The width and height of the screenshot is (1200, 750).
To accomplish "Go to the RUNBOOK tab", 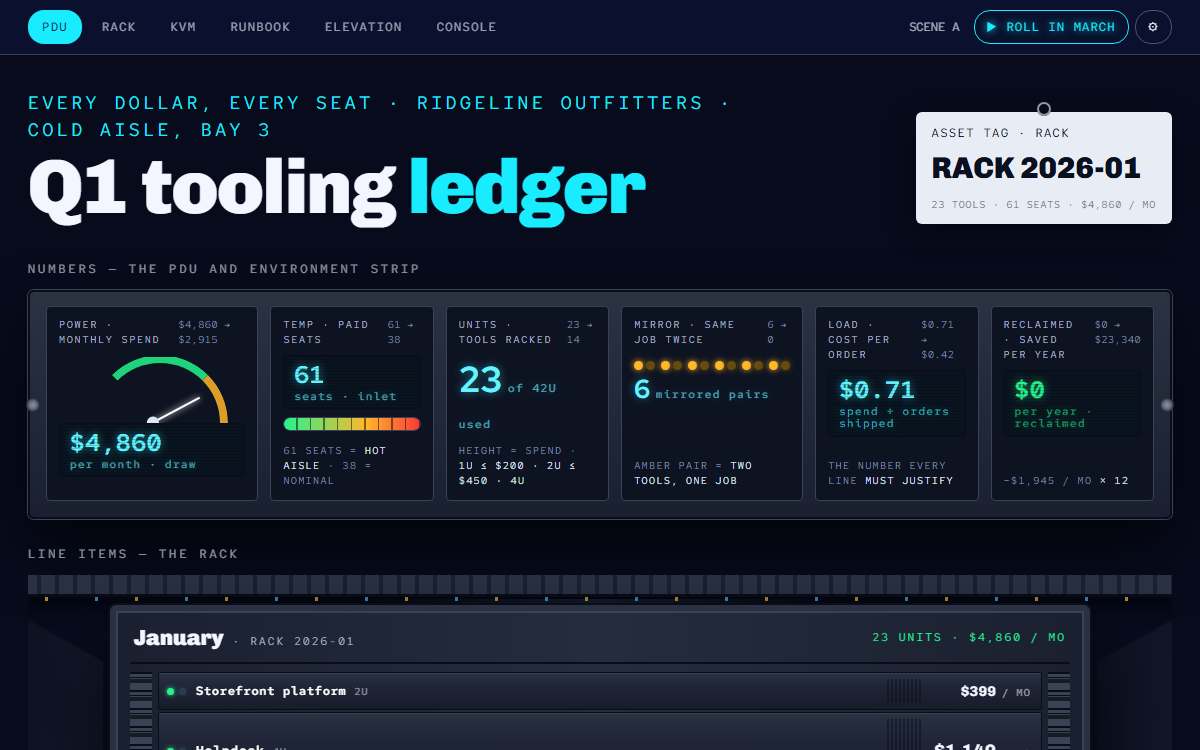I will coord(260,27).
